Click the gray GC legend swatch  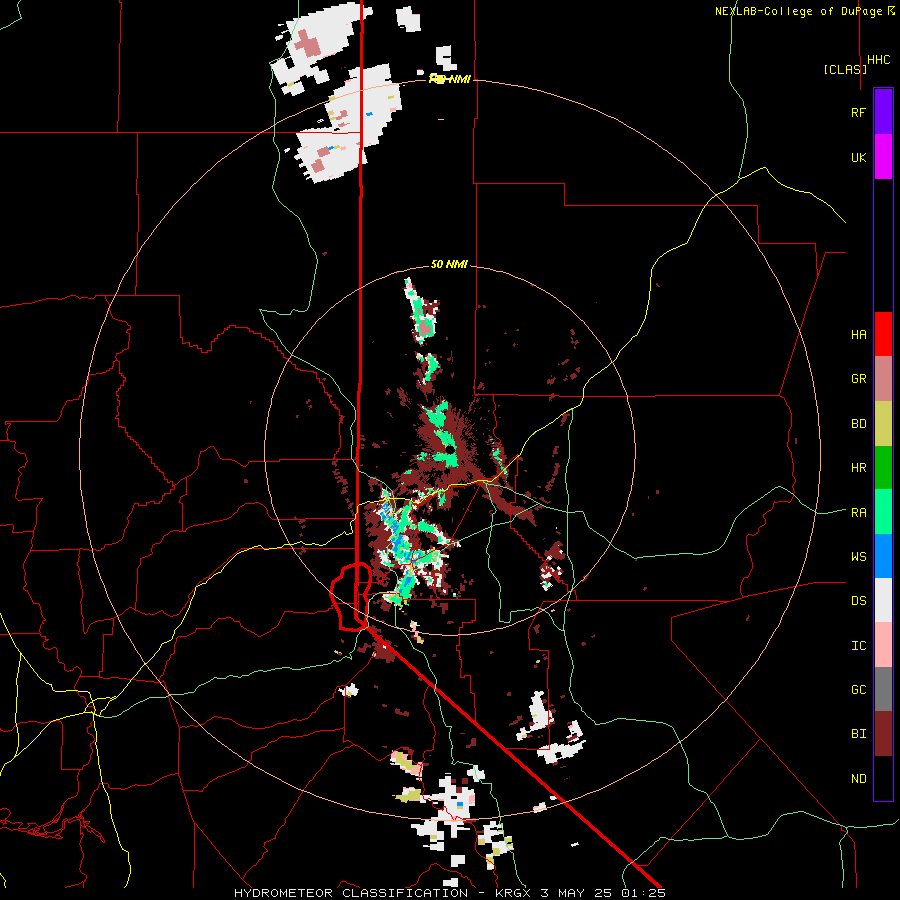click(x=883, y=689)
